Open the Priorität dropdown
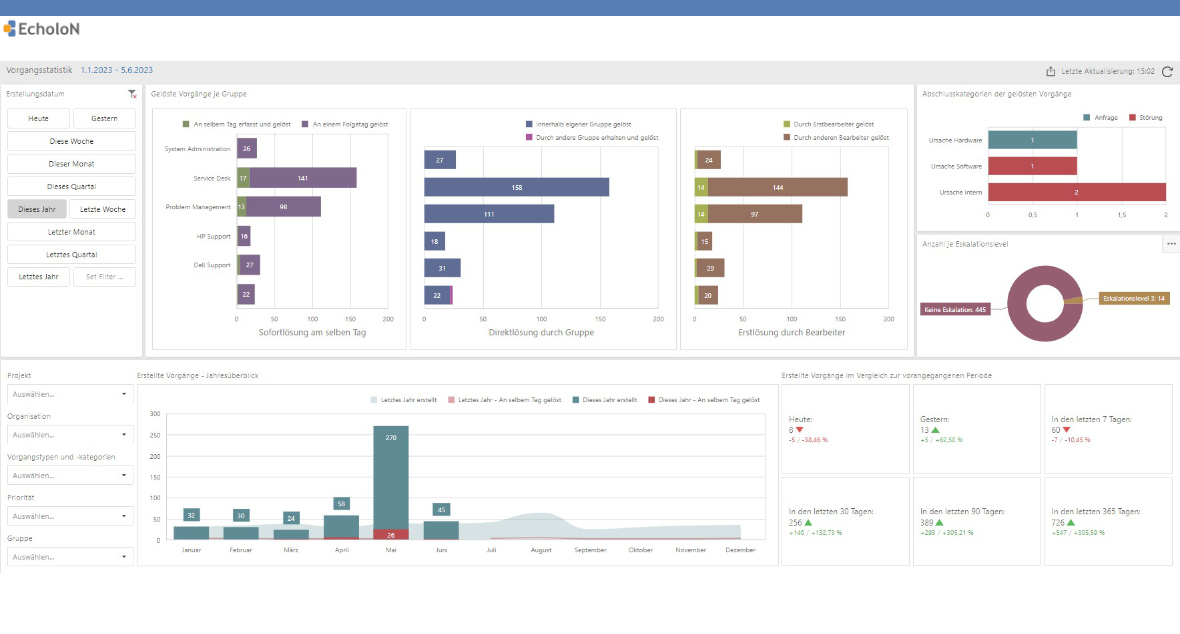Image resolution: width=1180 pixels, height=634 pixels. pos(70,517)
